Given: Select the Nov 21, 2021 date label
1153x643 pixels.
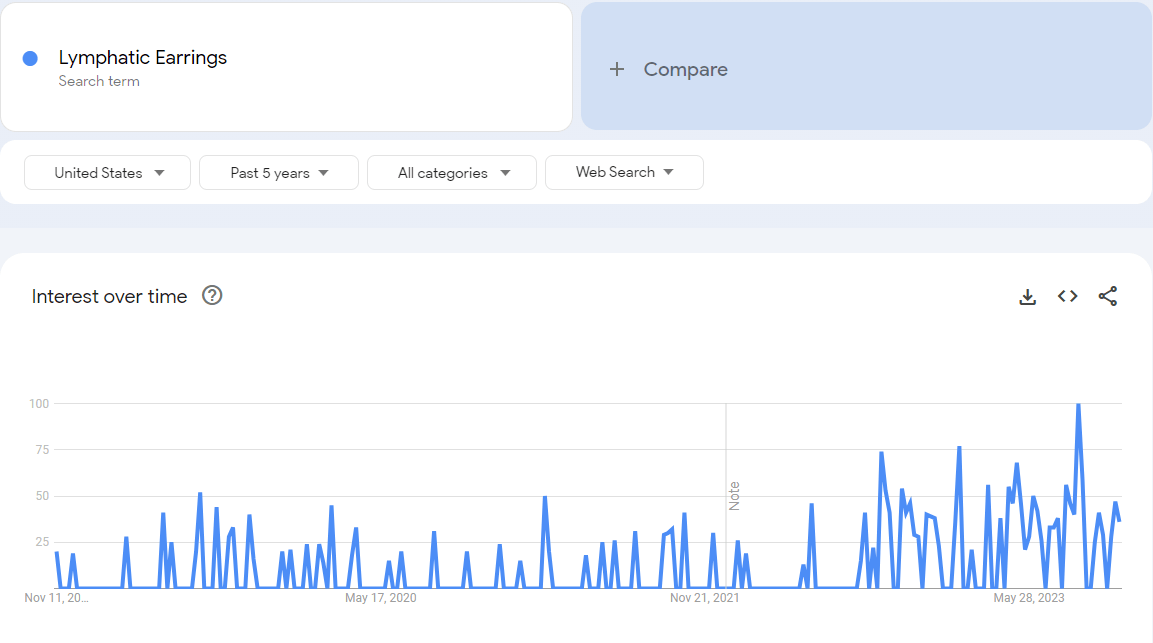Looking at the screenshot, I should pyautogui.click(x=704, y=598).
